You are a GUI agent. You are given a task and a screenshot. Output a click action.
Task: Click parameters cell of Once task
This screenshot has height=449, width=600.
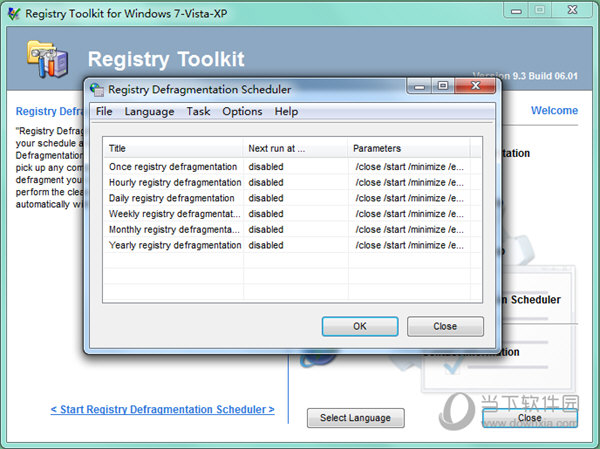(409, 167)
